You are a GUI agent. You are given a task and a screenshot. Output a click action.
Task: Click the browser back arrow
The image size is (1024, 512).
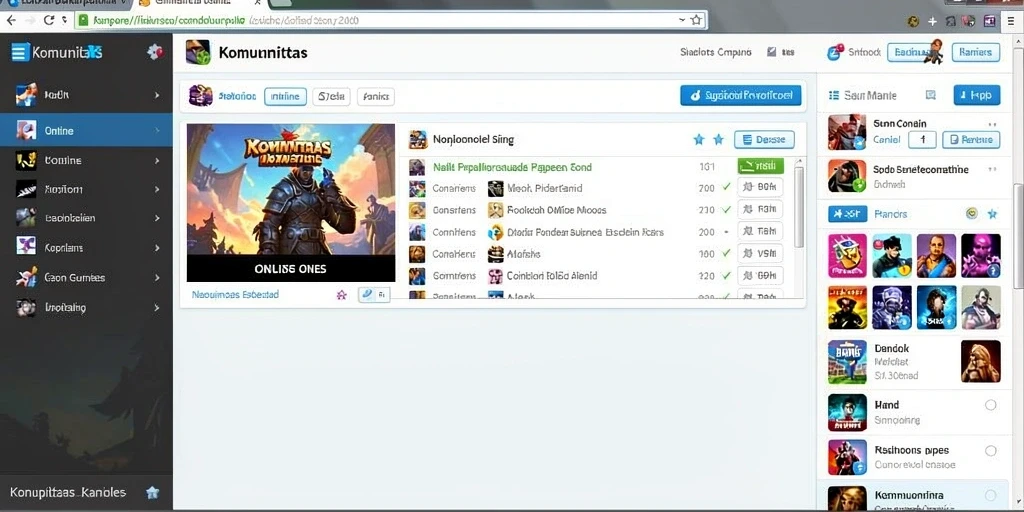pos(11,20)
